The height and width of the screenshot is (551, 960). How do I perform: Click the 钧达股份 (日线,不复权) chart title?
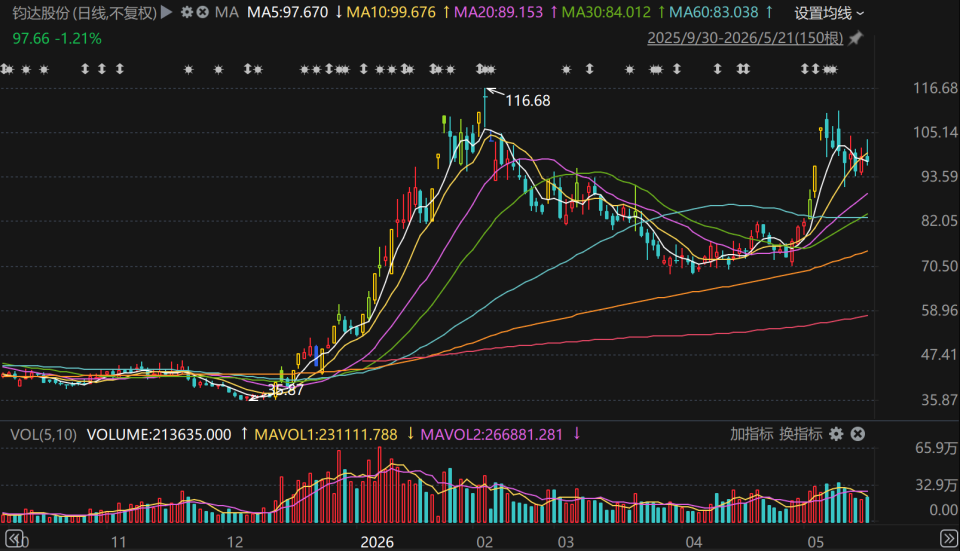tap(84, 12)
